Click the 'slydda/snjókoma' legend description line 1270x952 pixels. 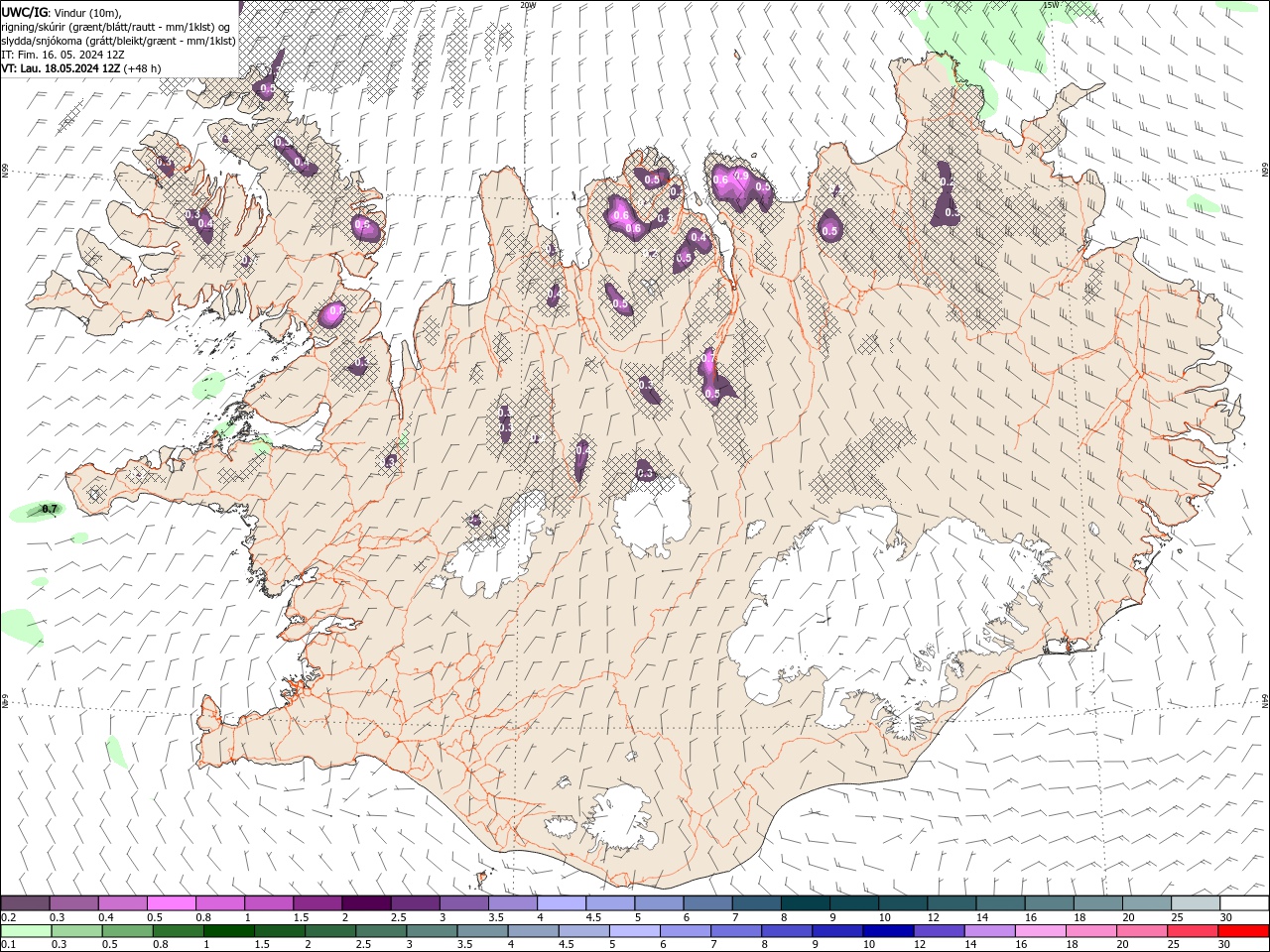click(x=119, y=41)
